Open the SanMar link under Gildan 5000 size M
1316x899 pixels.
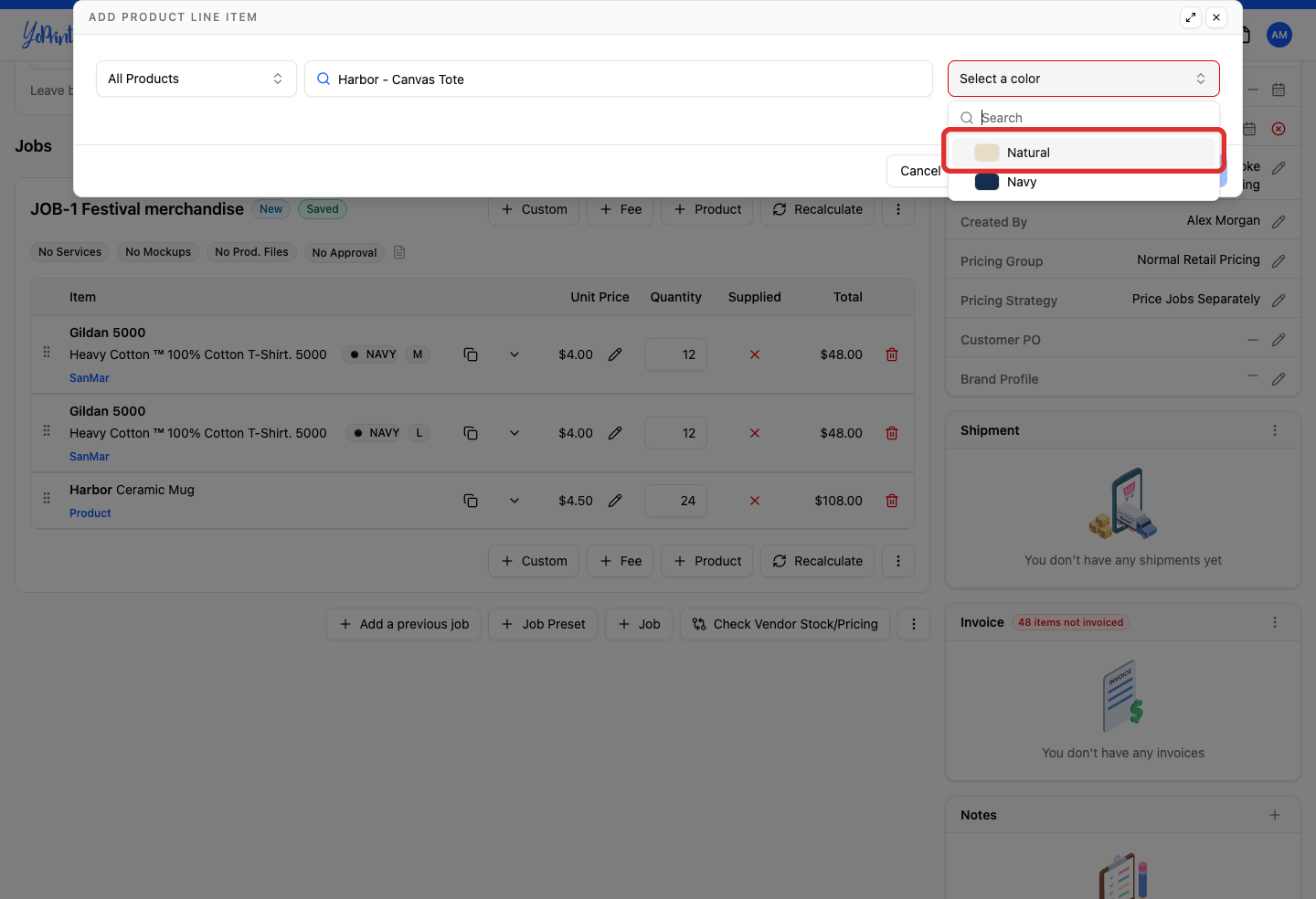pyautogui.click(x=90, y=378)
